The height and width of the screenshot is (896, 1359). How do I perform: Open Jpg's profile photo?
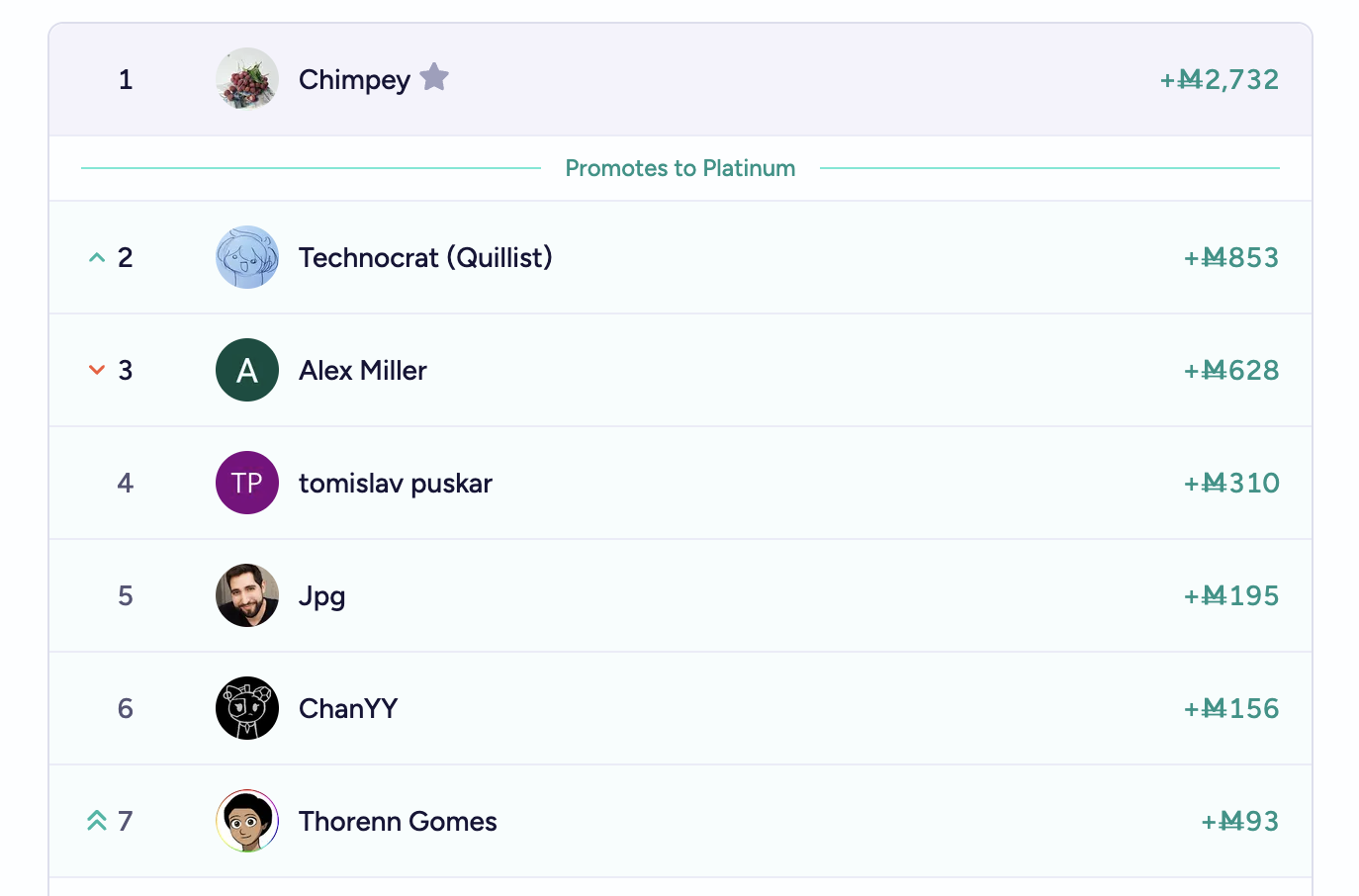tap(247, 595)
